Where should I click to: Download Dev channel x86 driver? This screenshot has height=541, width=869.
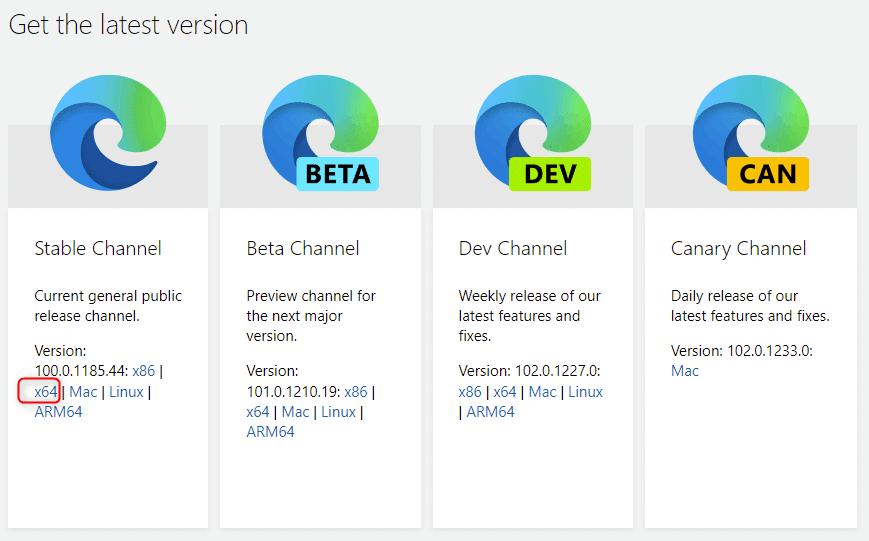tap(470, 391)
